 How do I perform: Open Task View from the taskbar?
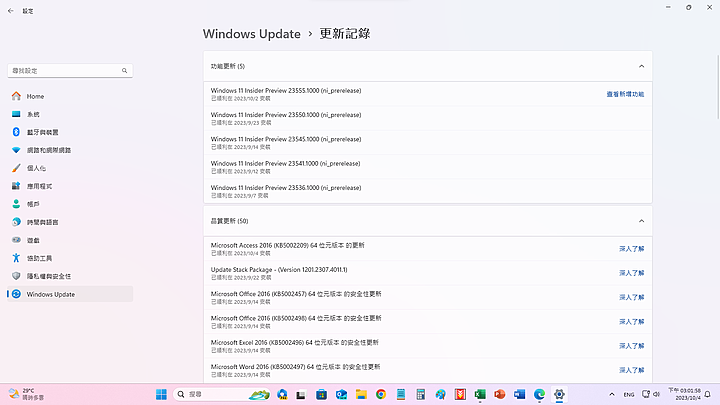301,394
